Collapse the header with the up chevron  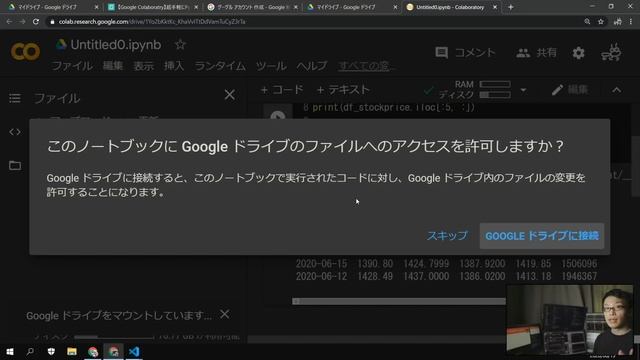tap(617, 90)
